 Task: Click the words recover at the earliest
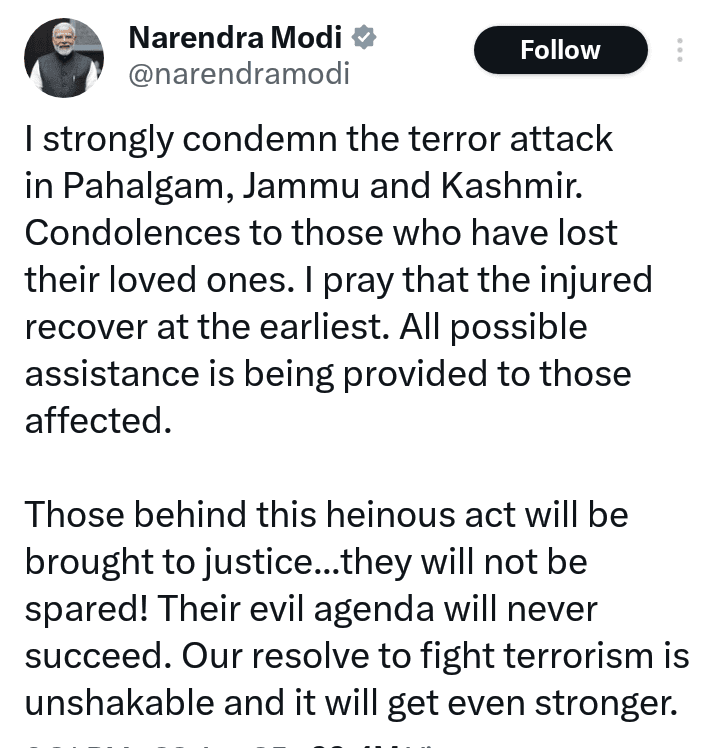(207, 327)
